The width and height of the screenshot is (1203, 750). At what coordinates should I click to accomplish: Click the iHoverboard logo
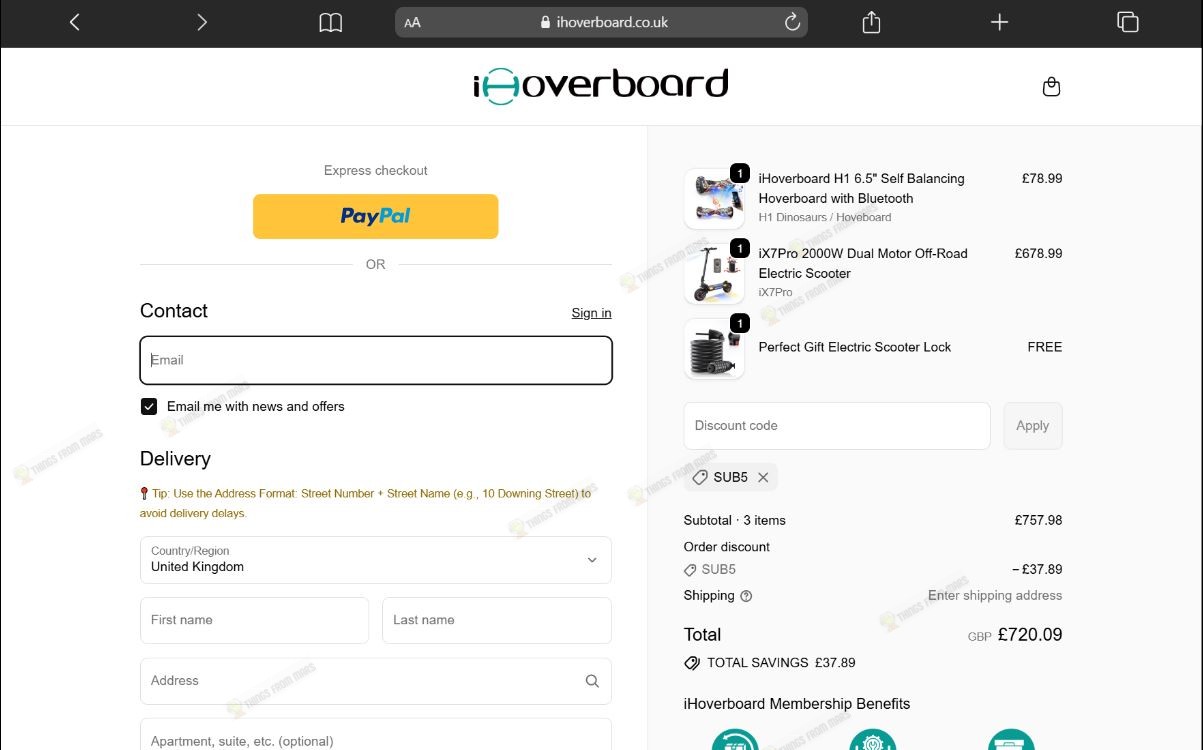click(x=601, y=86)
